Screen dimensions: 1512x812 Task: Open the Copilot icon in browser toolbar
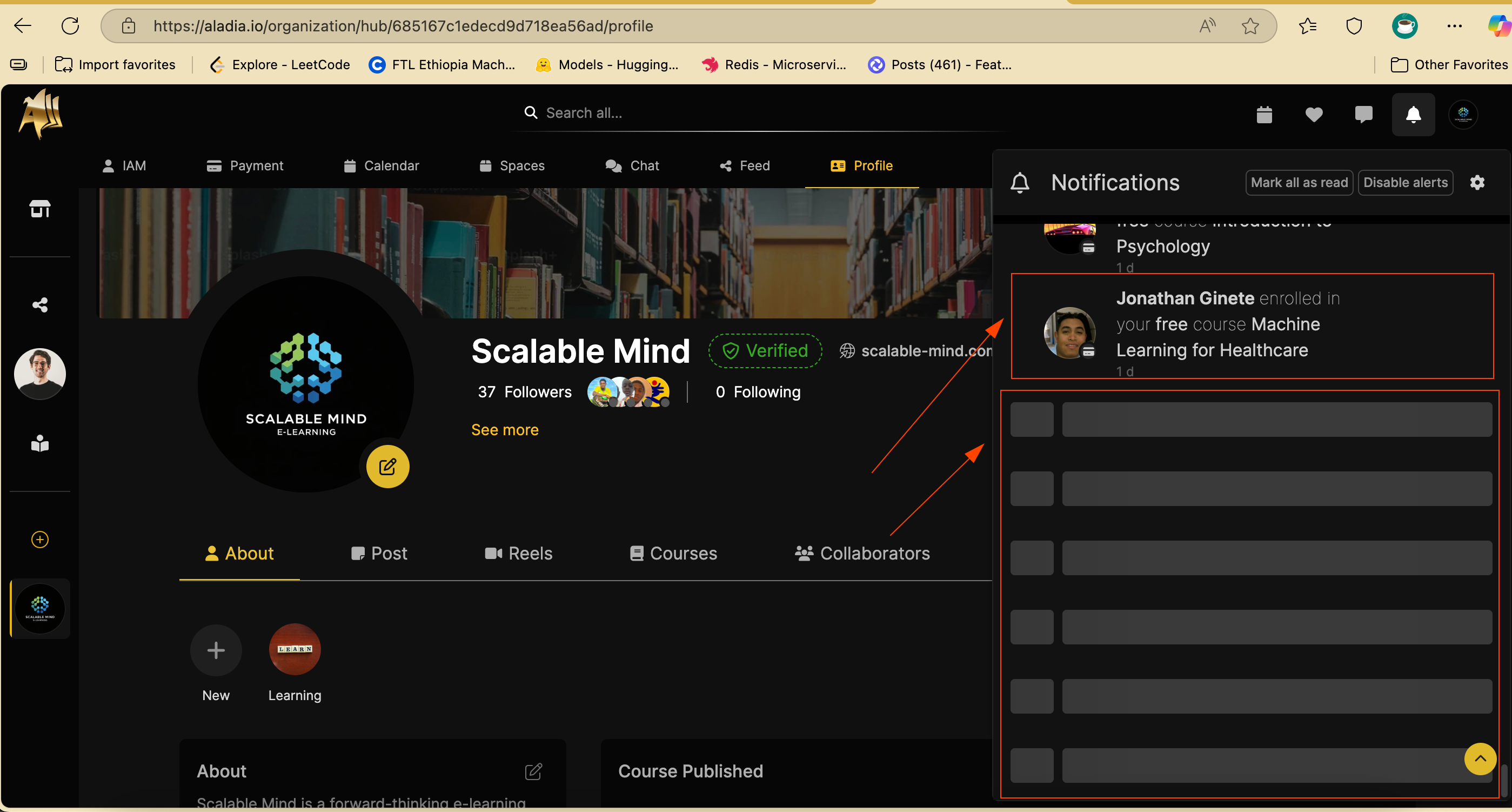(x=1500, y=26)
